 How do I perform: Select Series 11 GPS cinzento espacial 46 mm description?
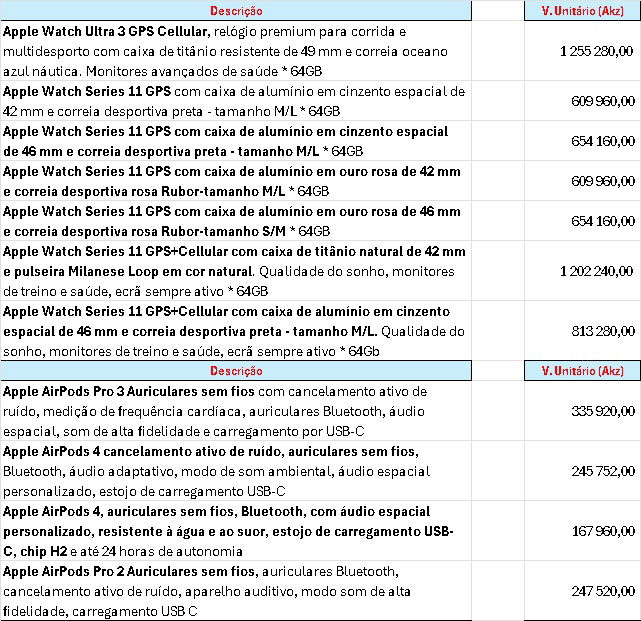pos(236,141)
